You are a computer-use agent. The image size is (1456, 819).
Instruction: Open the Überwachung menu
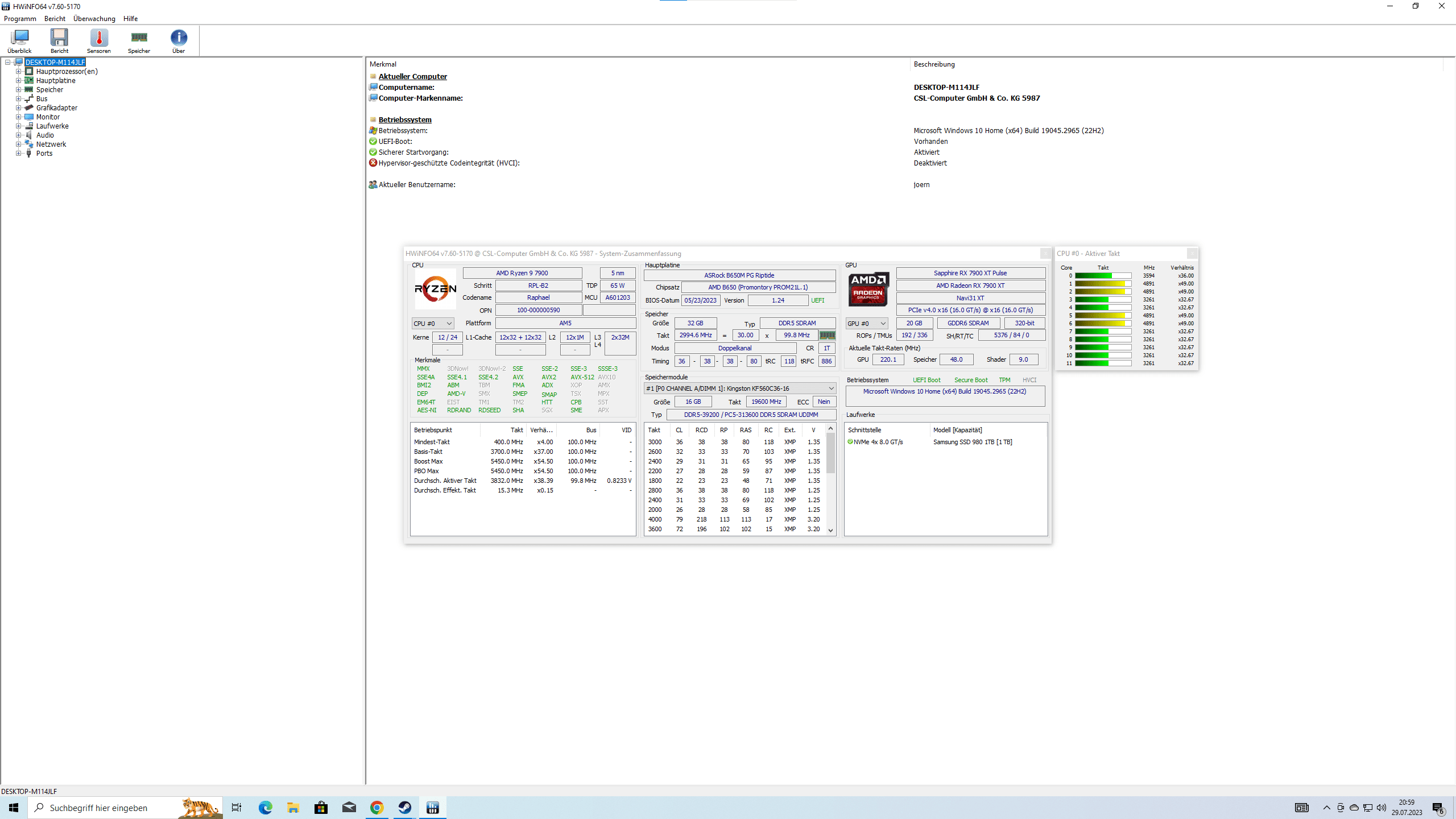94,19
